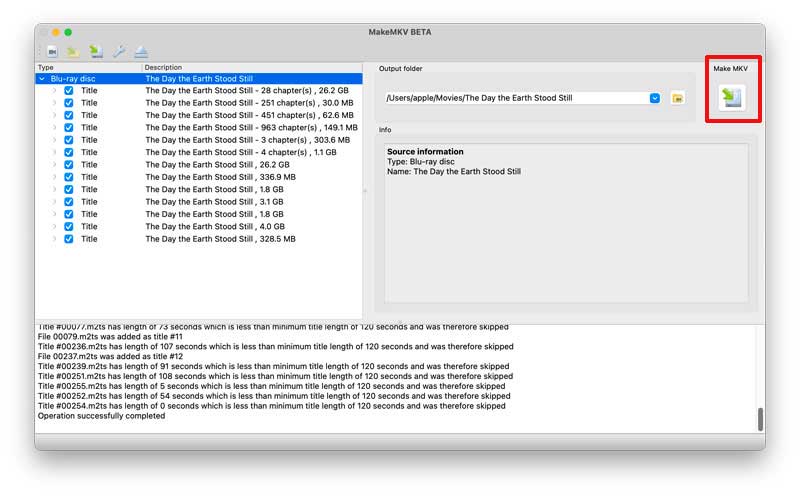Open the output folder path dropdown
Image resolution: width=800 pixels, height=496 pixels.
click(x=654, y=98)
